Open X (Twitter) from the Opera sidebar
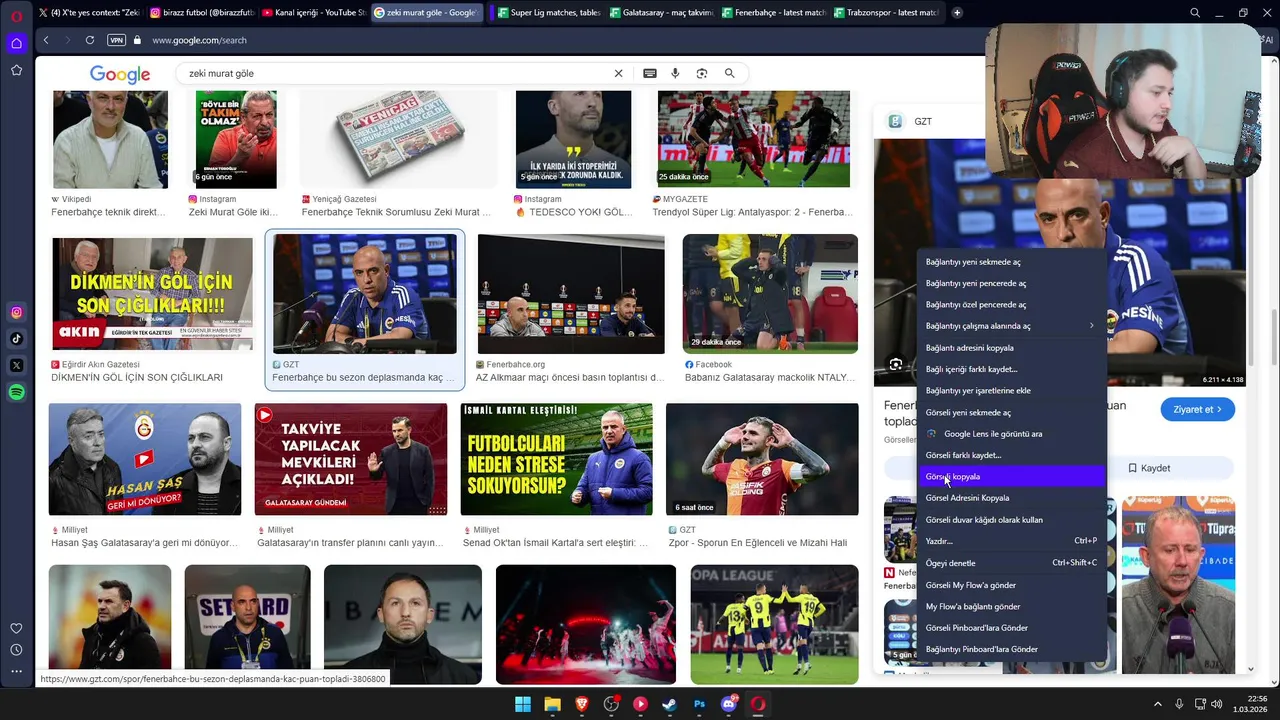 [16, 366]
